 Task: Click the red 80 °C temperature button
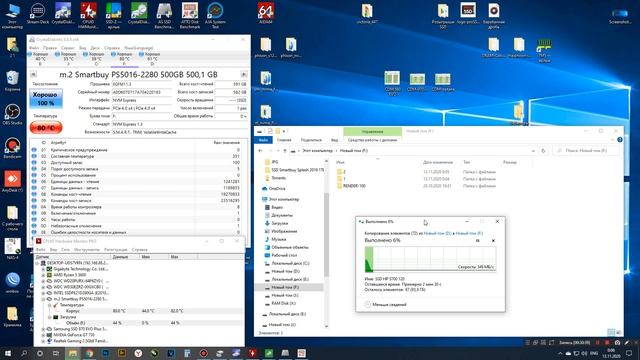pos(46,128)
